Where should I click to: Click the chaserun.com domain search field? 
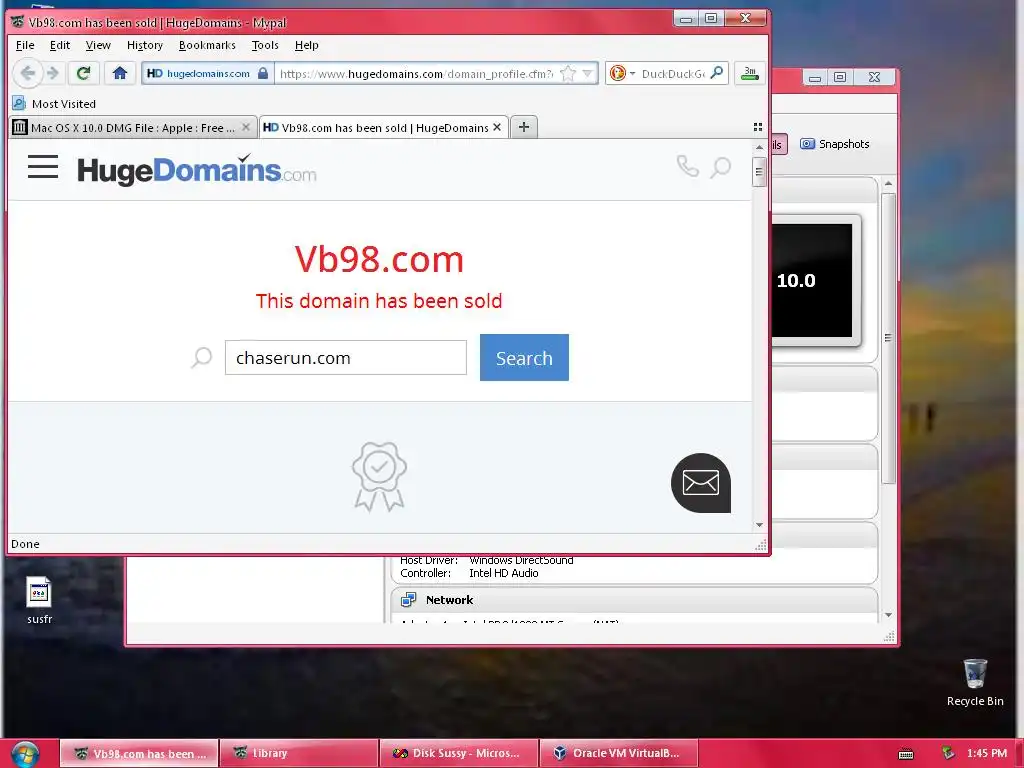[345, 357]
